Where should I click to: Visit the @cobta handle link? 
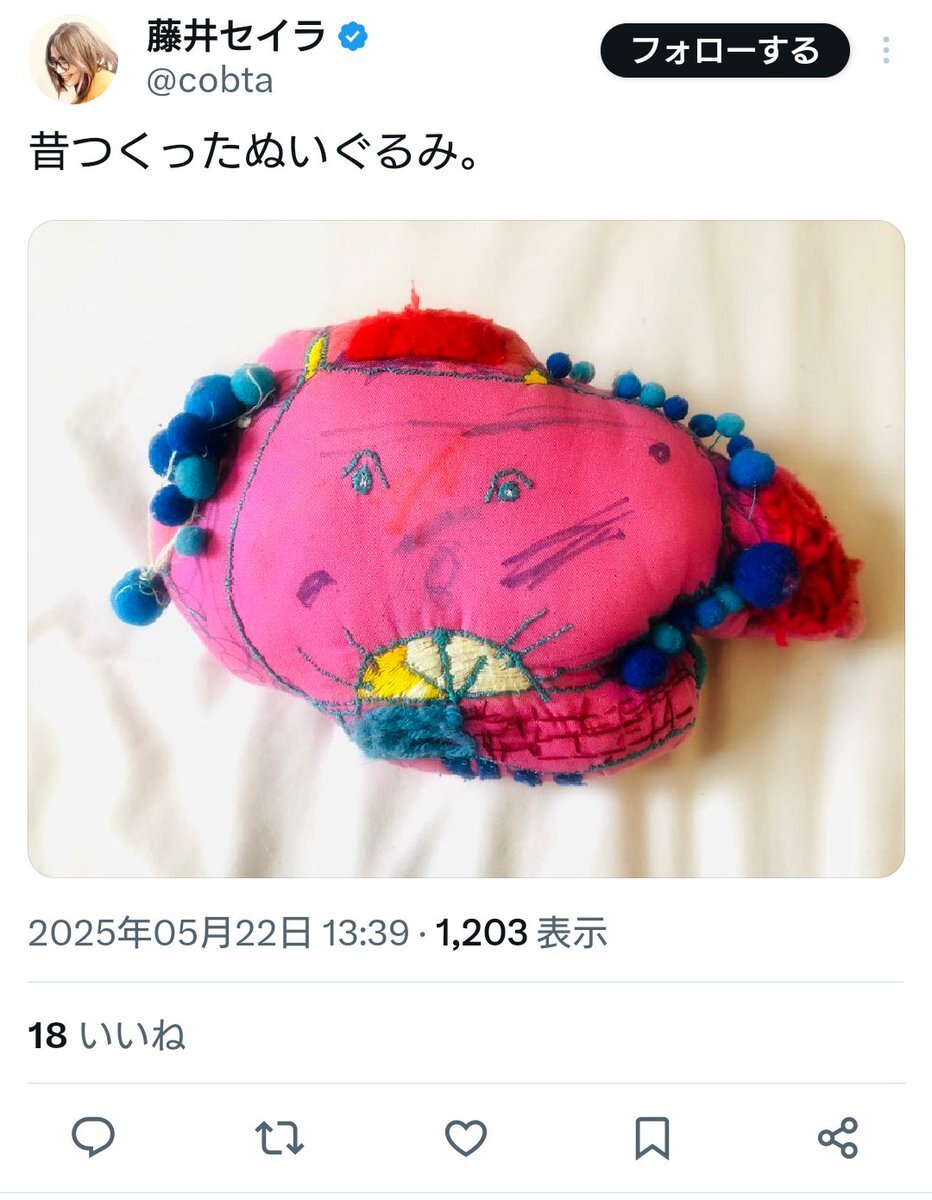(210, 81)
